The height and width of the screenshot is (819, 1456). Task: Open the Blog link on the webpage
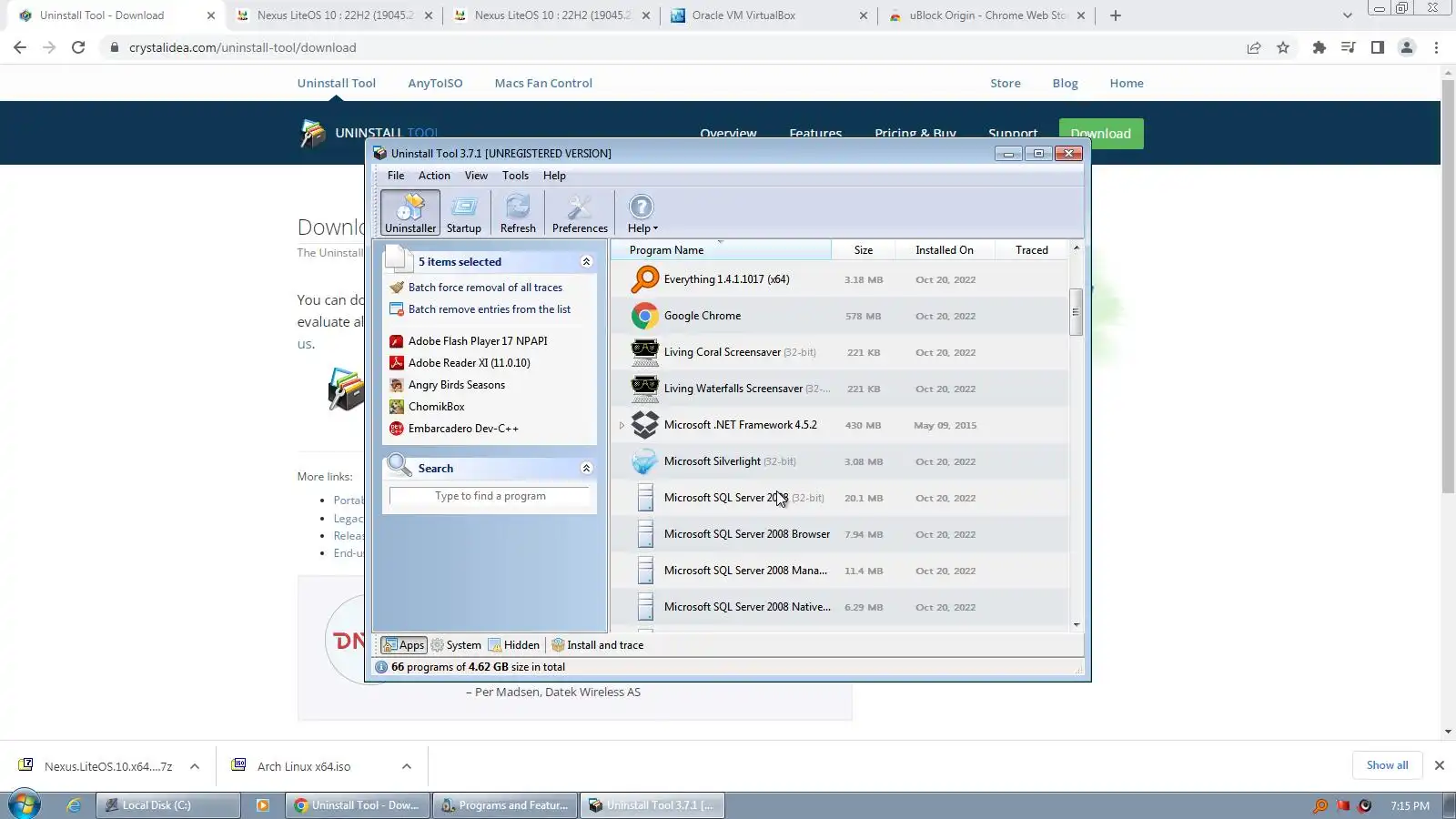coord(1065,83)
